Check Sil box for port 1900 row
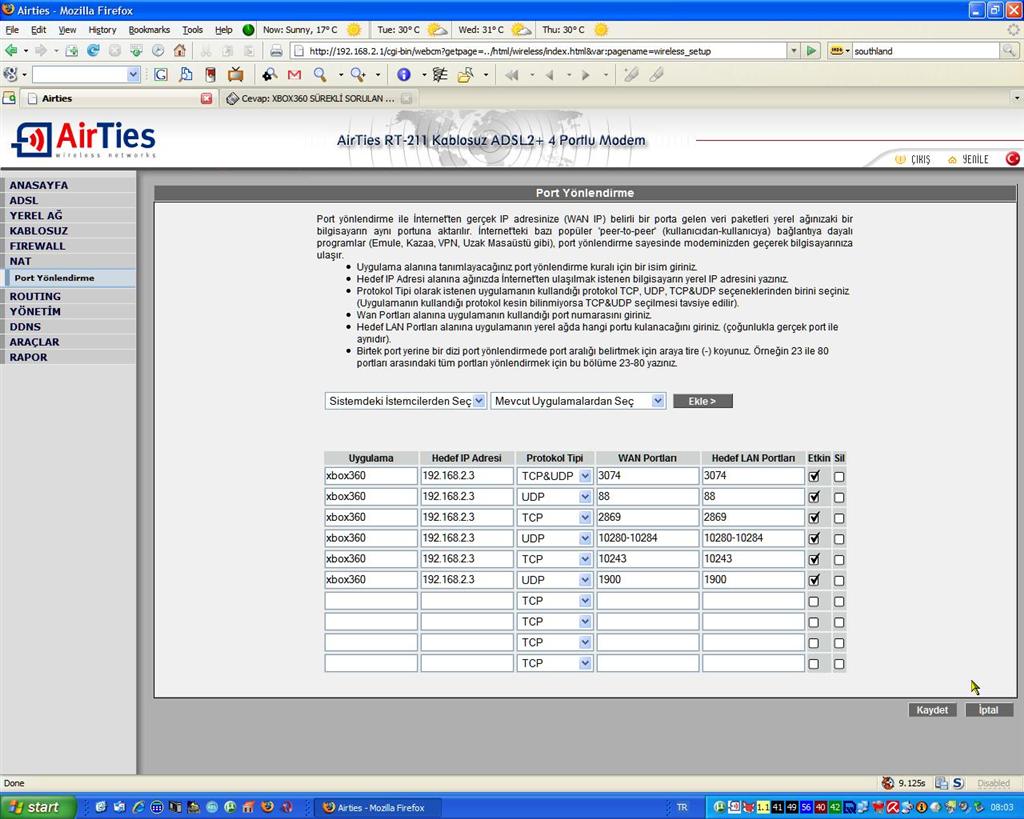The height and width of the screenshot is (819, 1024). [x=839, y=581]
